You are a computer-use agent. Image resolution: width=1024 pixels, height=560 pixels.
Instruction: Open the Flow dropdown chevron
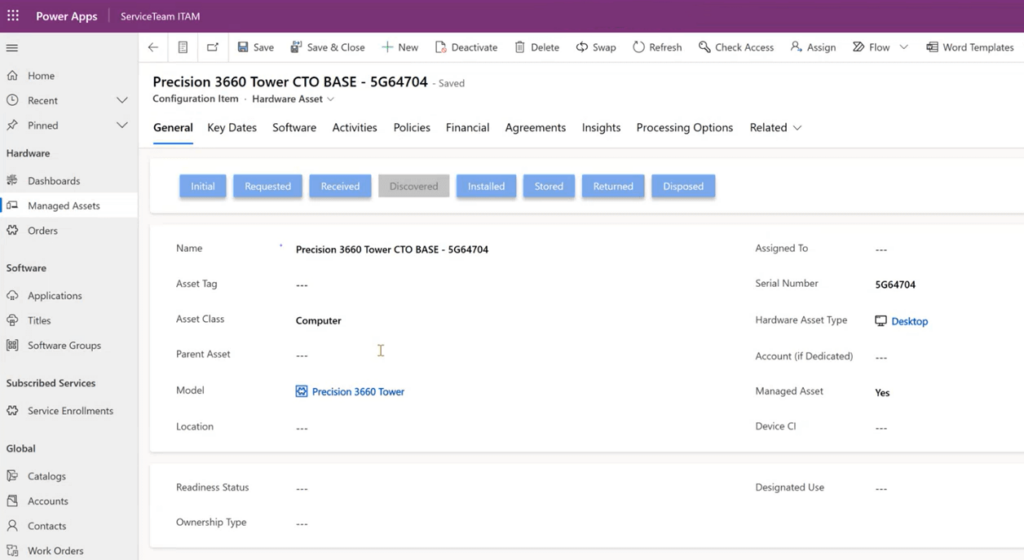click(904, 47)
